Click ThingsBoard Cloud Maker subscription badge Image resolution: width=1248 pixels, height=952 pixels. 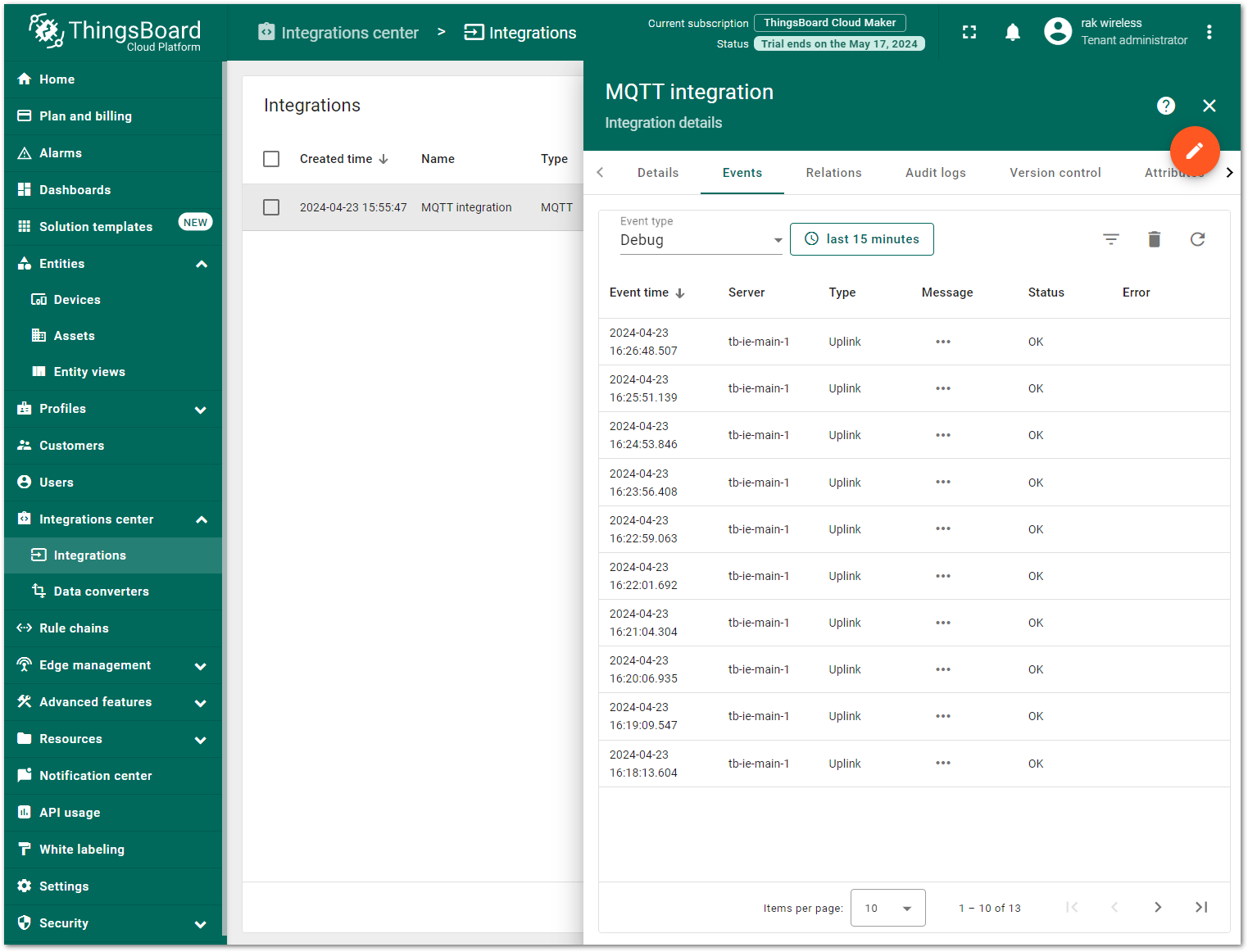(830, 23)
